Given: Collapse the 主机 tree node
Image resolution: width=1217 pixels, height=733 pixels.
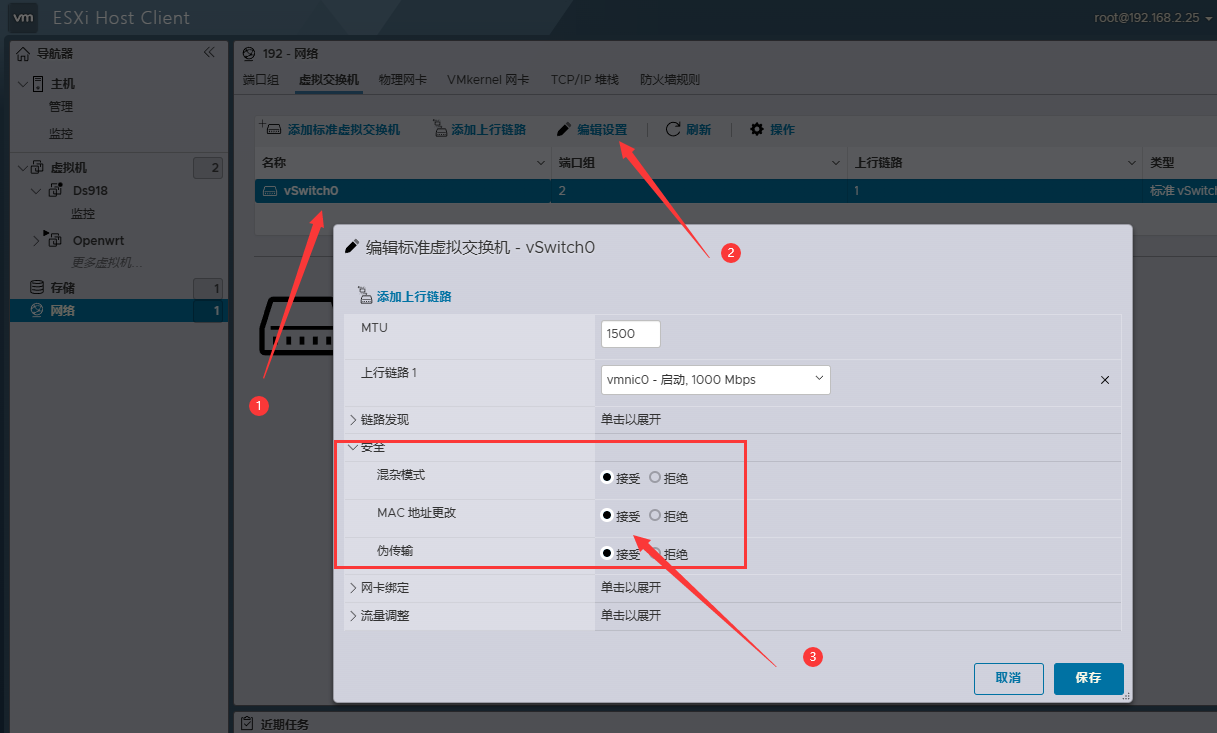Looking at the screenshot, I should coord(22,84).
